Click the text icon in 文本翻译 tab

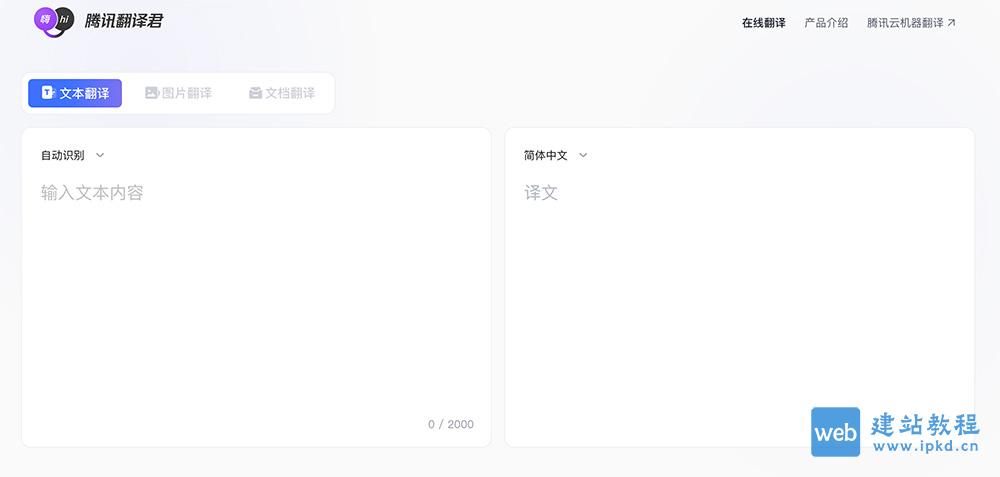click(48, 93)
